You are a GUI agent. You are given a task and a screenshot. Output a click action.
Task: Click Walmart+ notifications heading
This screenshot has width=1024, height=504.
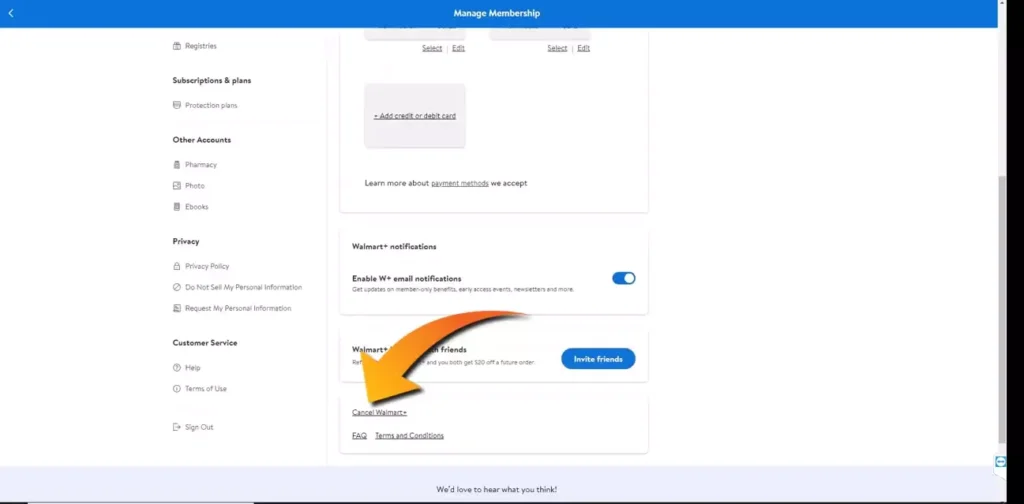(x=394, y=247)
